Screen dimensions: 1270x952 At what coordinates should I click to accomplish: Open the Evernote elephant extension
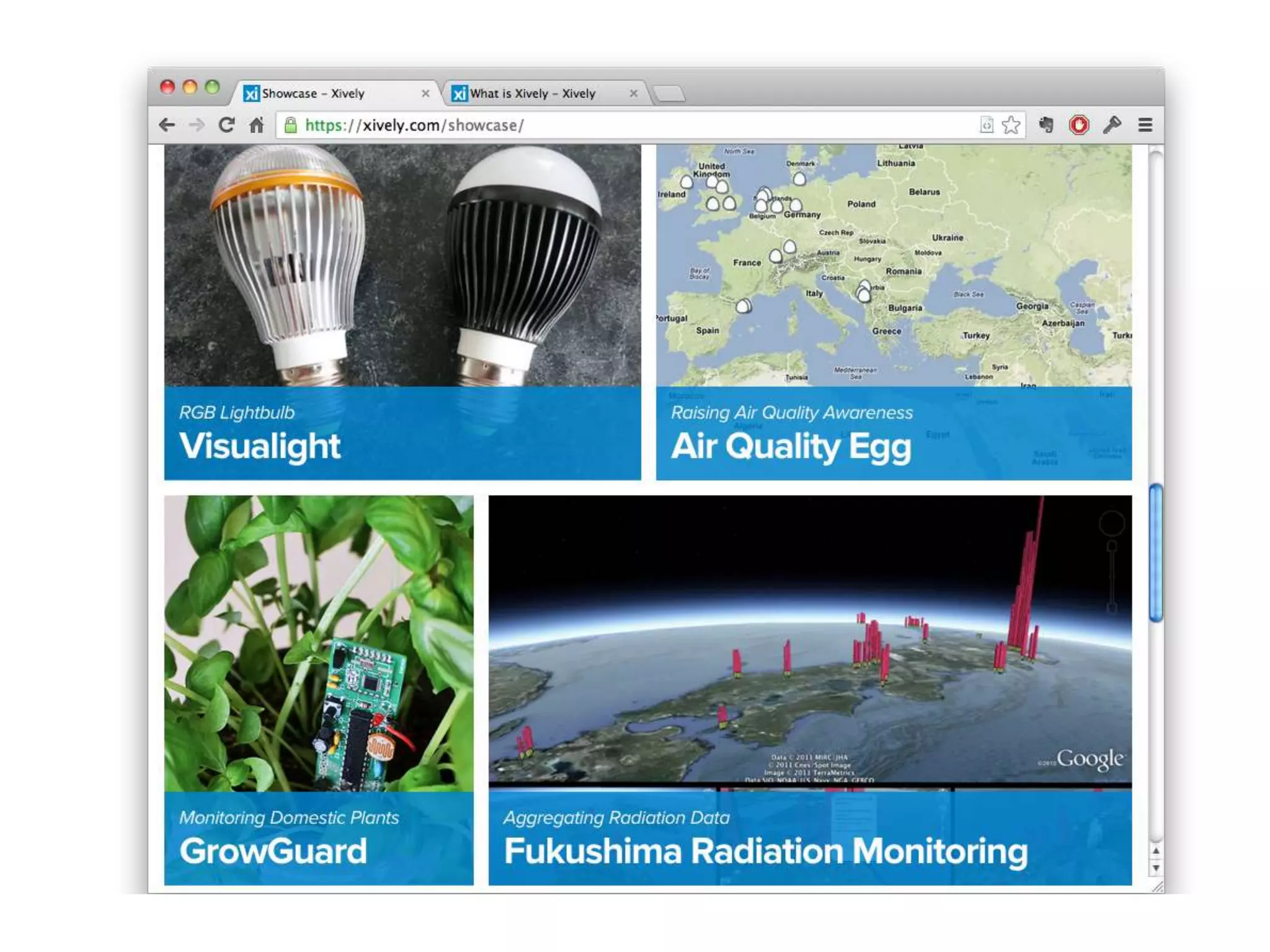click(1046, 126)
